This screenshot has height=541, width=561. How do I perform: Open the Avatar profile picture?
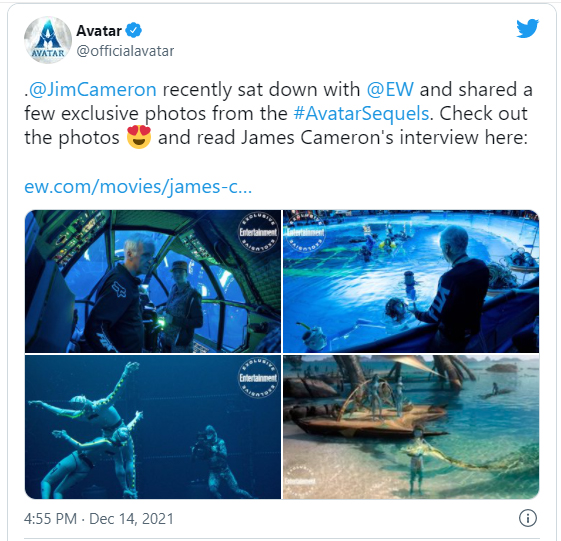pyautogui.click(x=48, y=40)
